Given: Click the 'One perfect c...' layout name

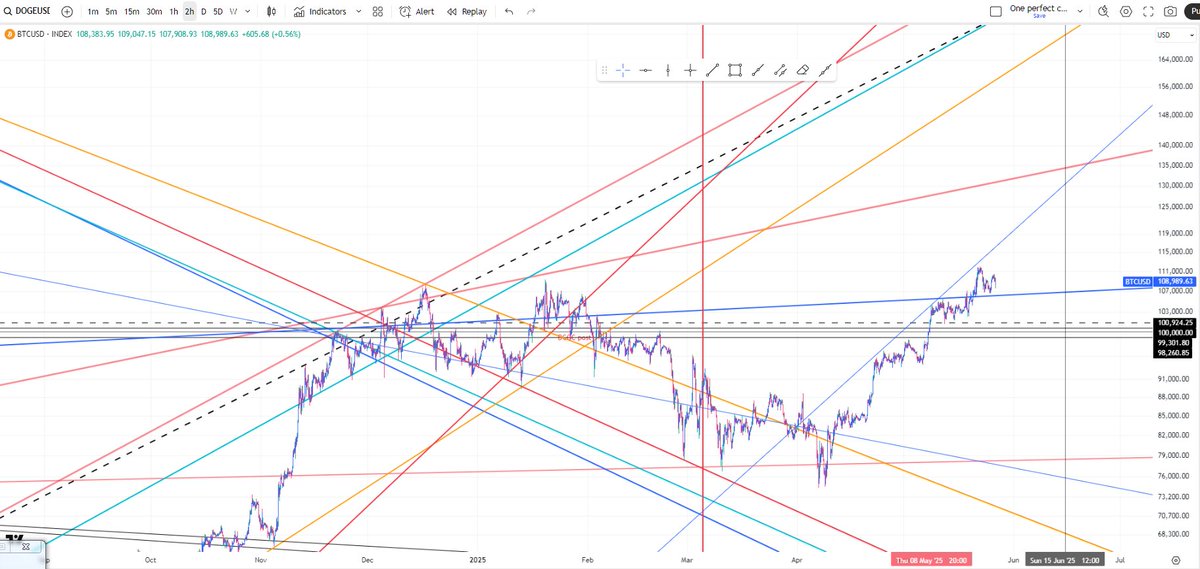Looking at the screenshot, I should click(x=1040, y=8).
